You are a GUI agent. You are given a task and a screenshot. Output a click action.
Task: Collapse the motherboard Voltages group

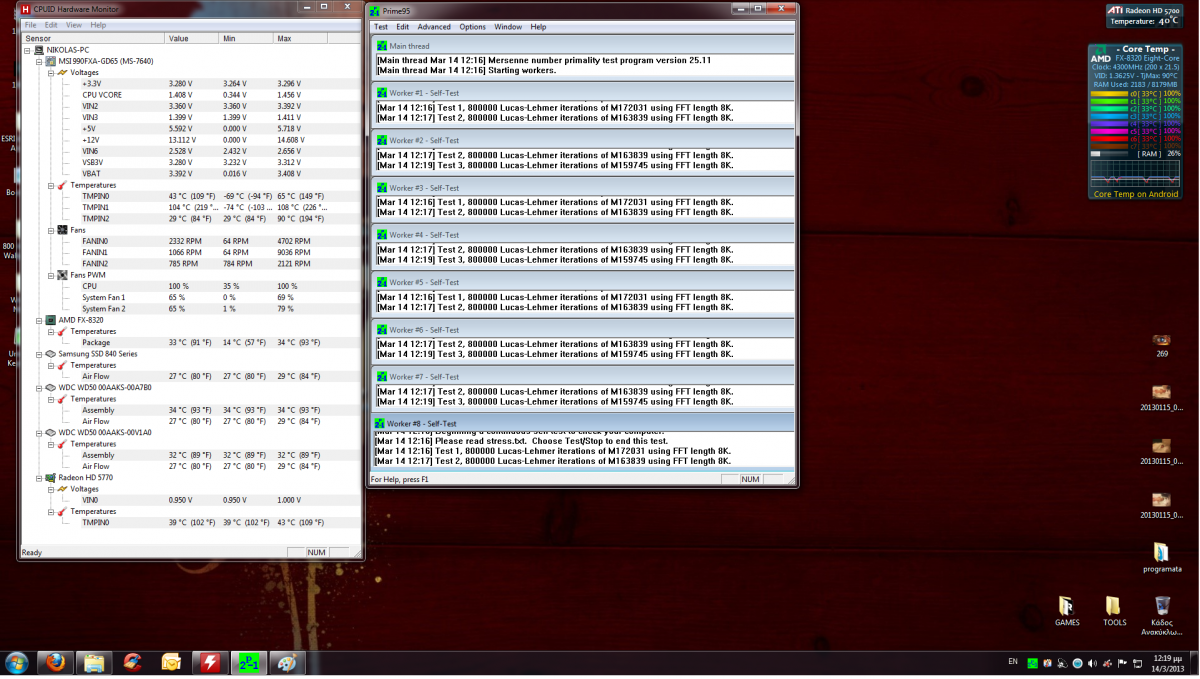51,72
